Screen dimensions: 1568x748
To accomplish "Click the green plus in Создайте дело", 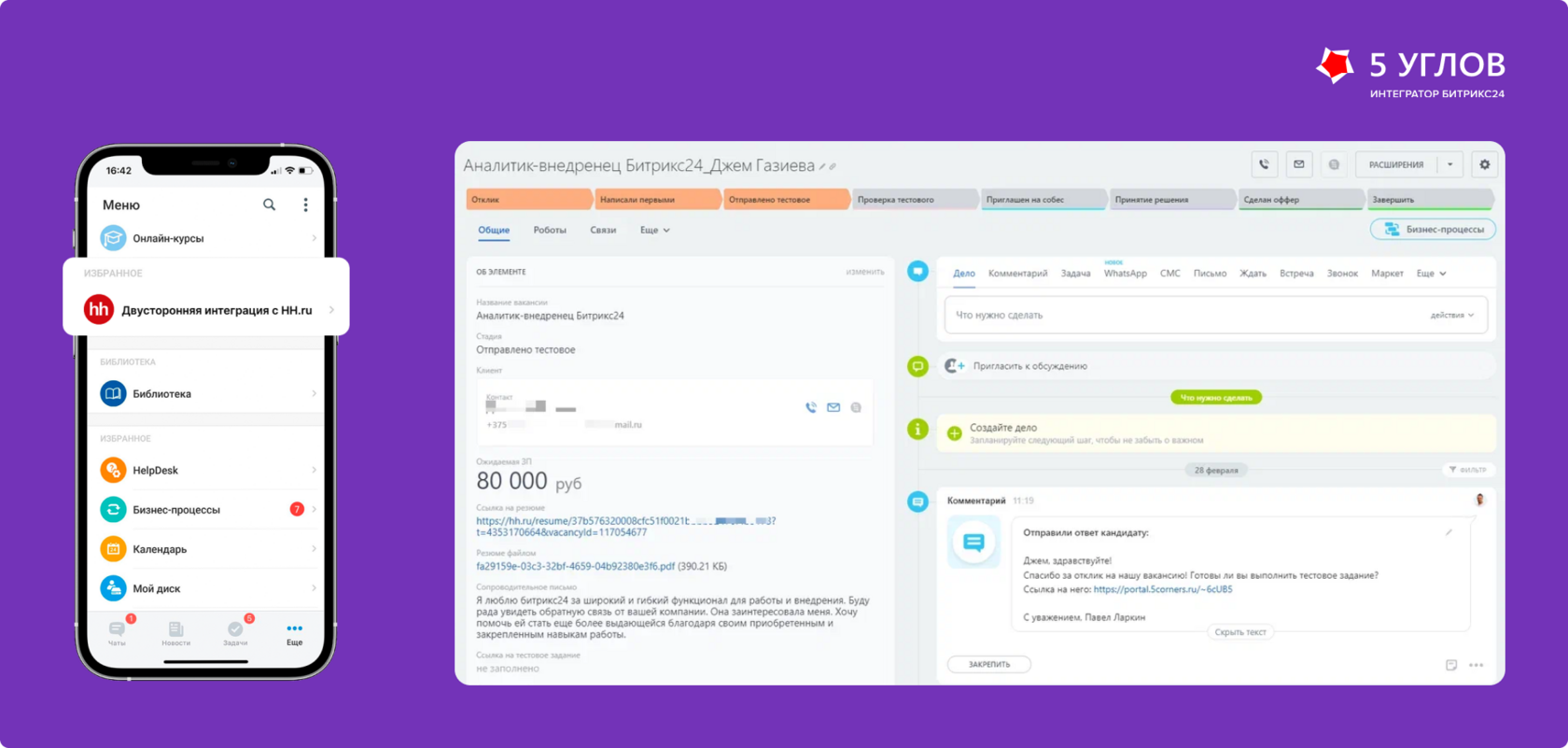I will click(x=954, y=433).
